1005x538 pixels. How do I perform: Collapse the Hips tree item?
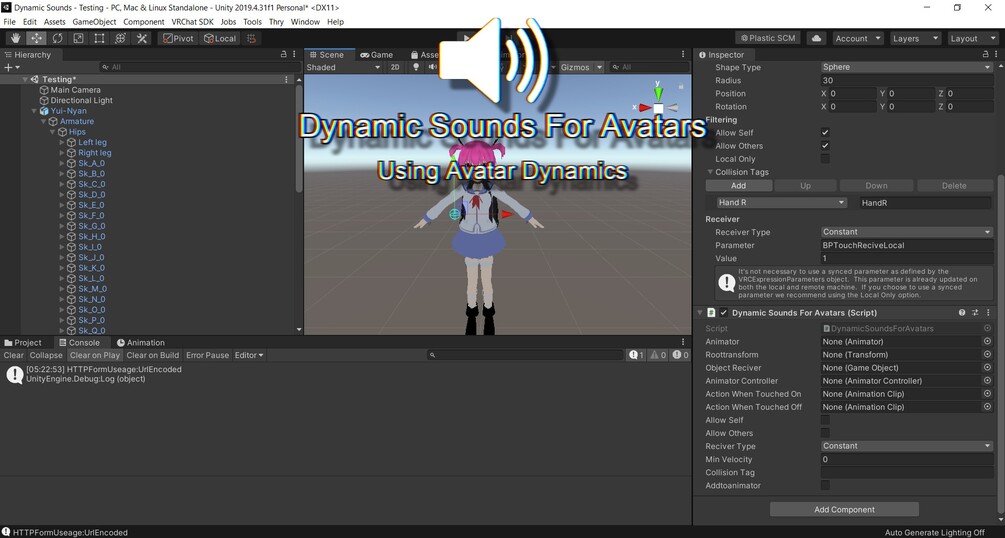(x=53, y=132)
